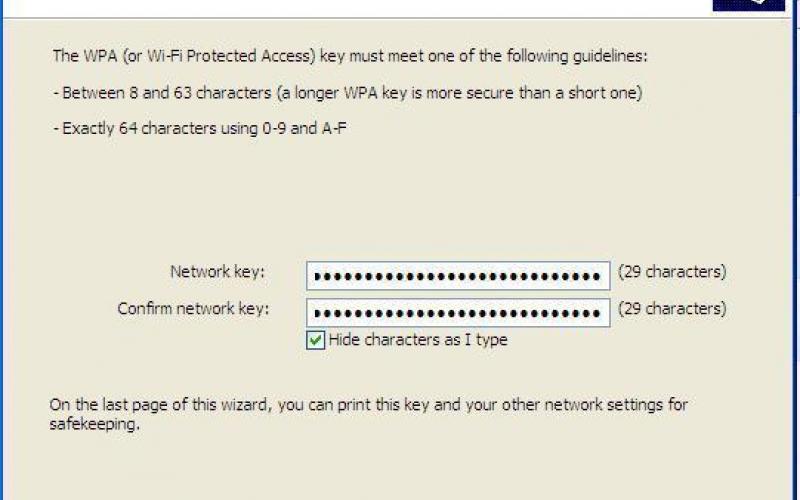Click the 'Confirm network key:' field label

191,308
